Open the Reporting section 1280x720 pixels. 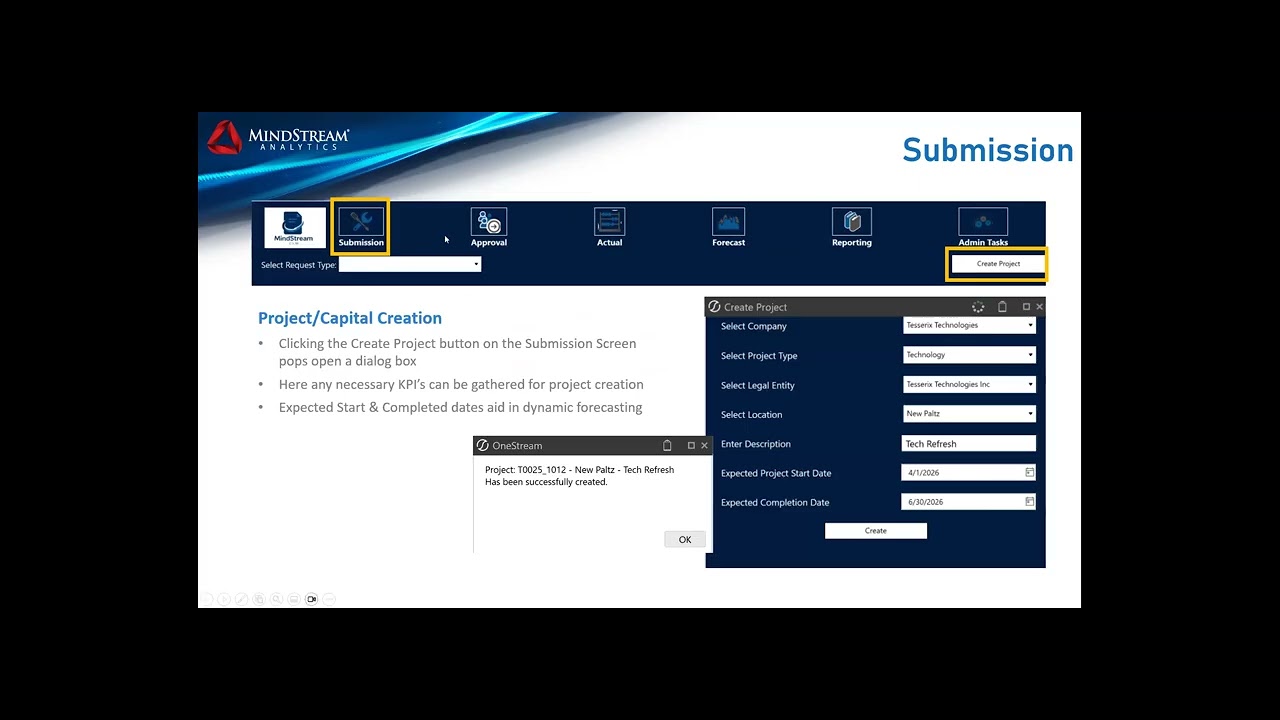(852, 228)
